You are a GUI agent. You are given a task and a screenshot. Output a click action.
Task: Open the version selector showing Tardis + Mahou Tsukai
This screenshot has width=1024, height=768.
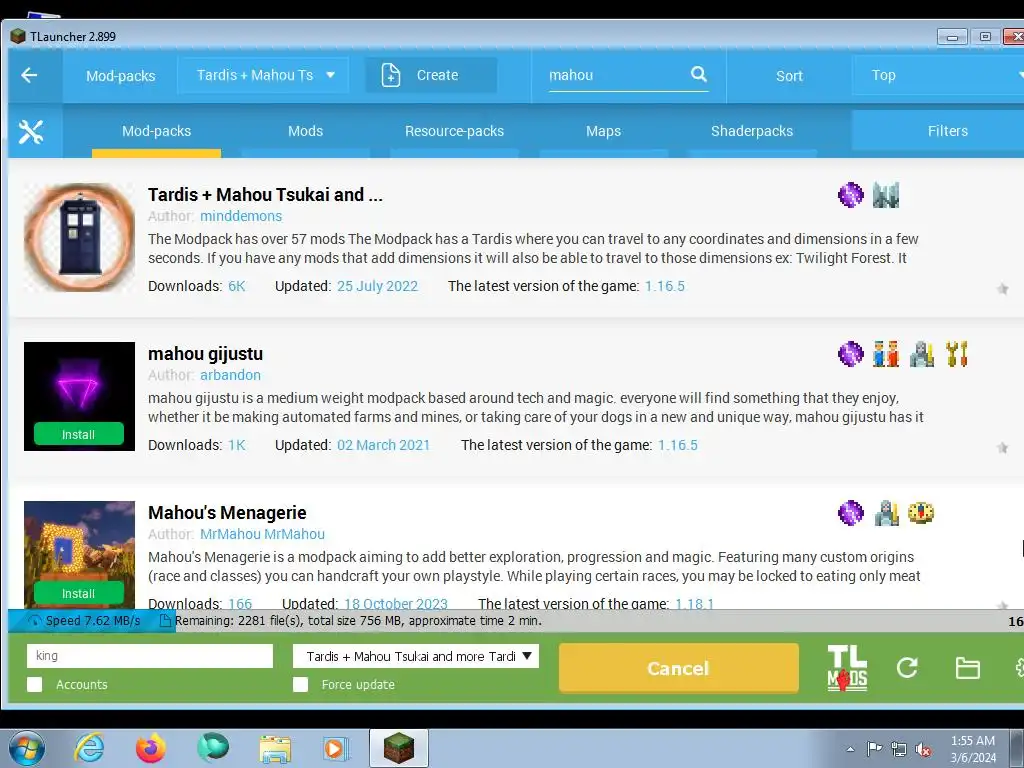point(416,656)
